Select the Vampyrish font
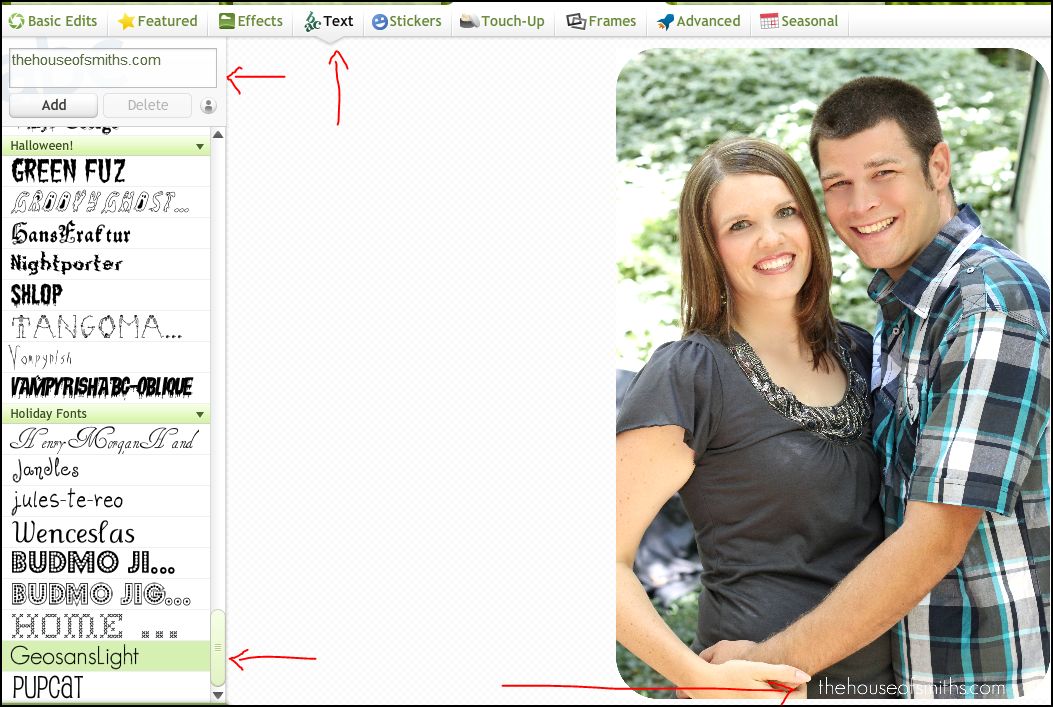 (x=106, y=357)
